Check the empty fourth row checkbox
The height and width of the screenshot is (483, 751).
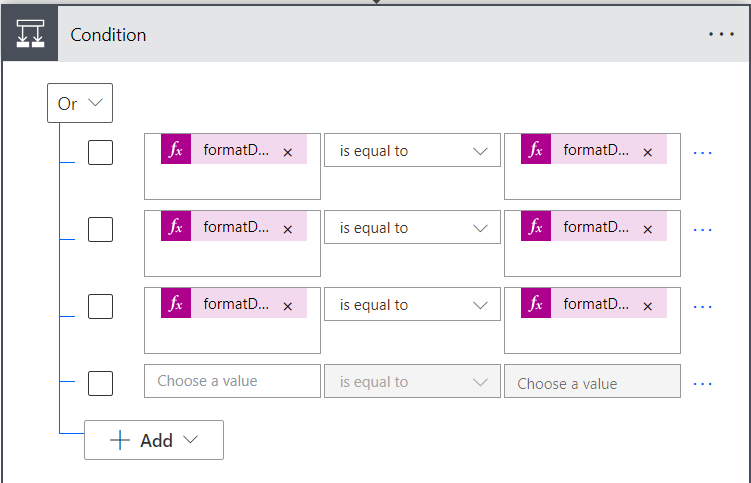click(101, 383)
